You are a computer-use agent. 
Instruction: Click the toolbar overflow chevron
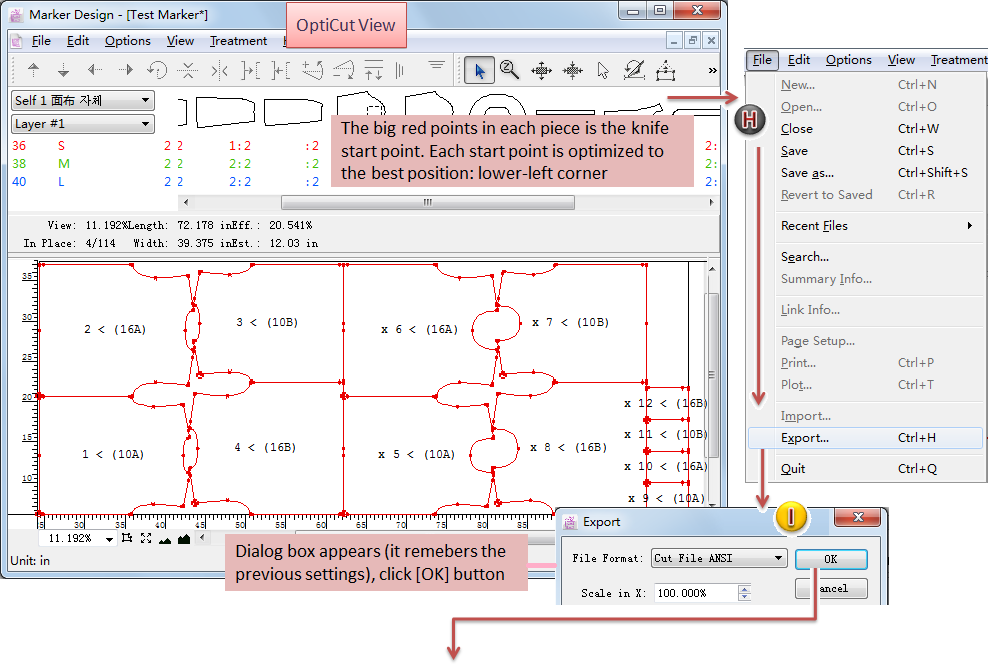pos(712,70)
